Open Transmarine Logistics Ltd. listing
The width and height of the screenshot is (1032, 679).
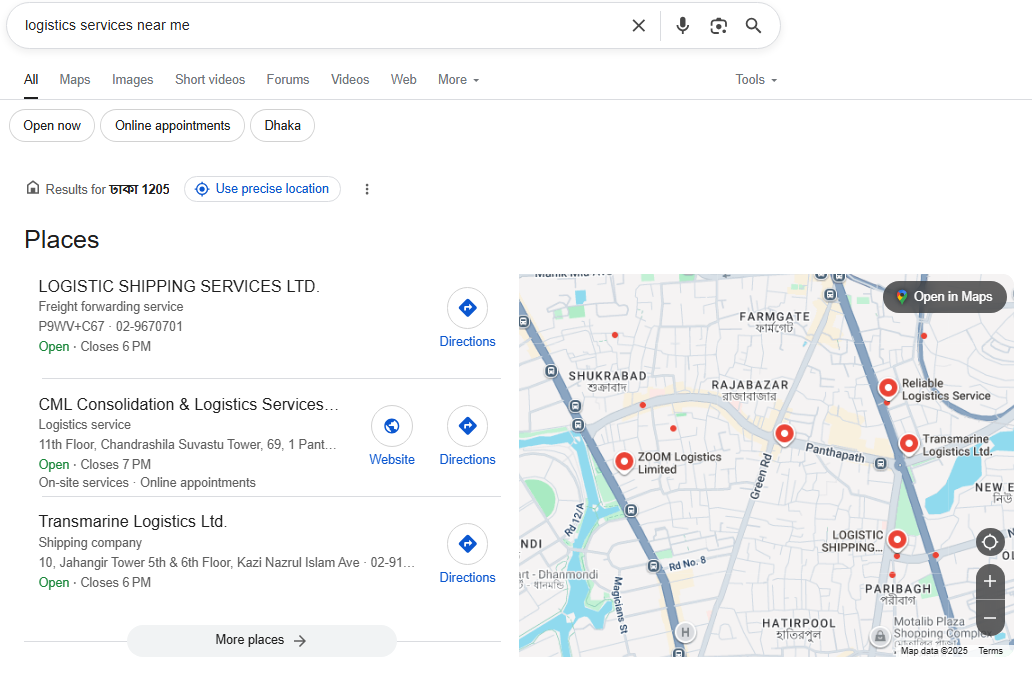[133, 521]
